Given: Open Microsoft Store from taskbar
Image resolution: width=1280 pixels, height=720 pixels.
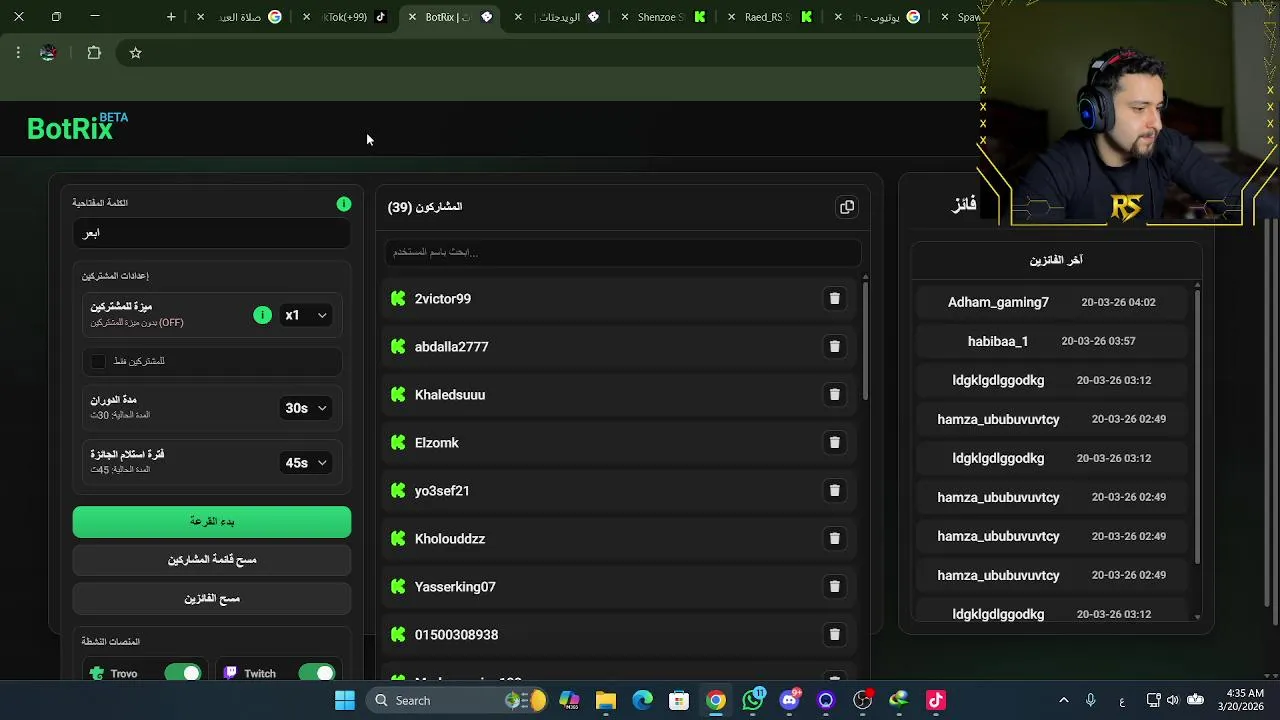Looking at the screenshot, I should 679,700.
